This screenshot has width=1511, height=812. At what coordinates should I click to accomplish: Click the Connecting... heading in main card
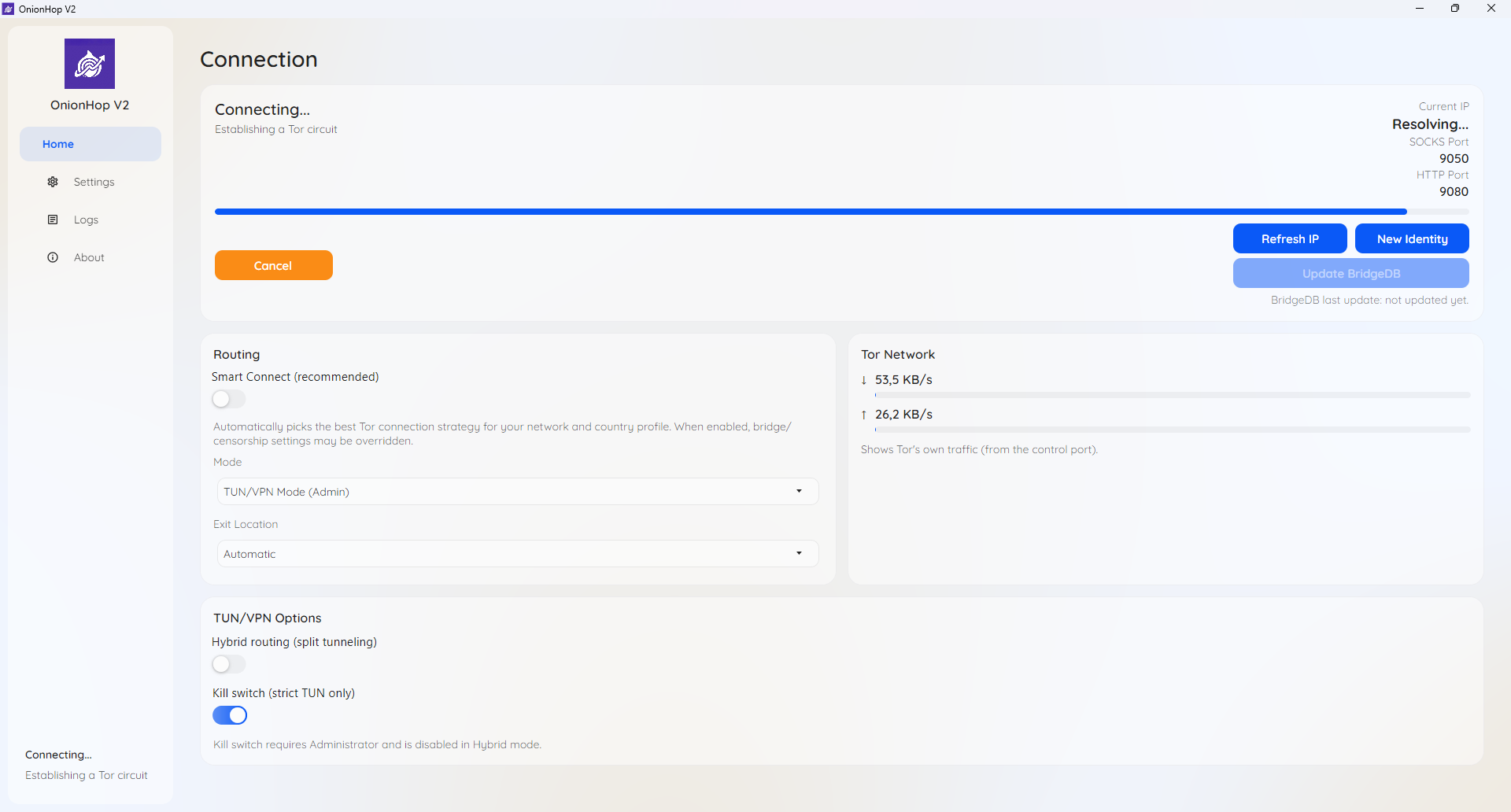(262, 109)
